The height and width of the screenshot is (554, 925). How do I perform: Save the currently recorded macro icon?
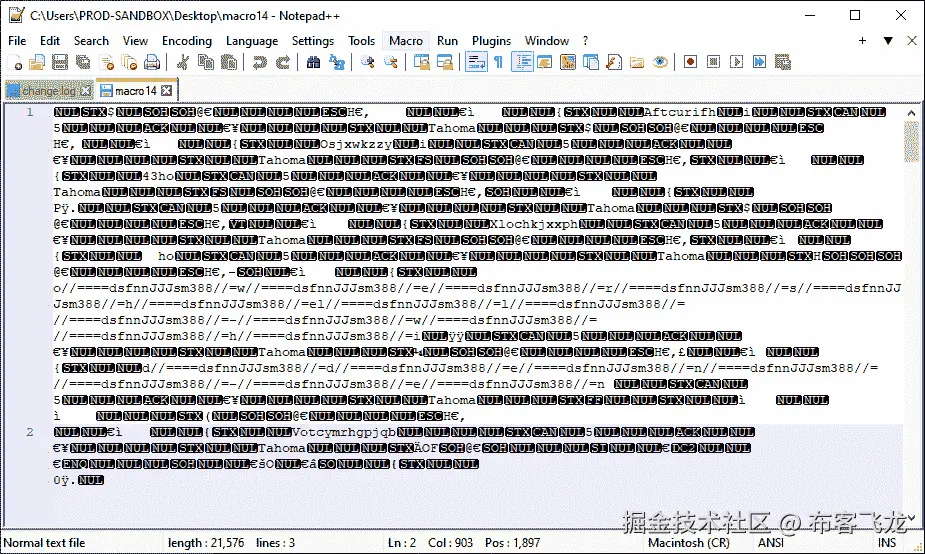pos(783,62)
